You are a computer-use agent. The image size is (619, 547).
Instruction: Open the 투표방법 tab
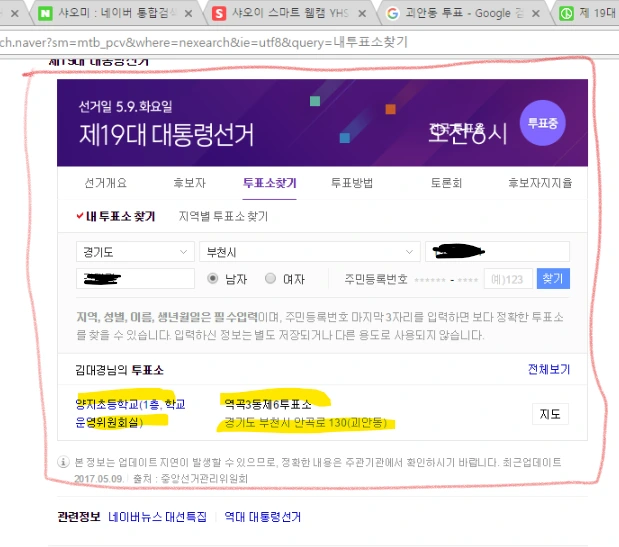[x=352, y=183]
